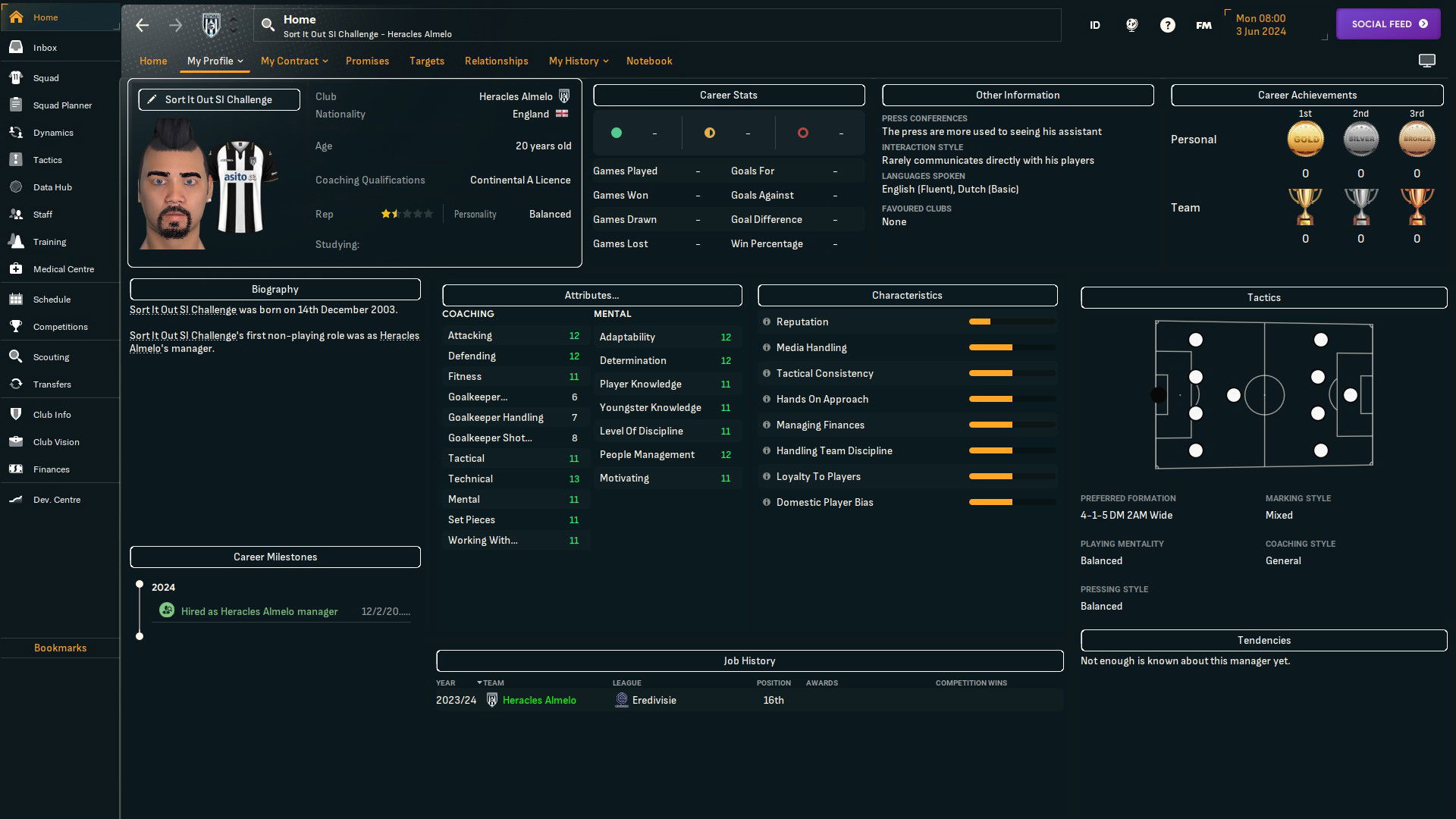Open the Club Info shield icon
Viewport: 1456px width, 819px height.
(16, 414)
